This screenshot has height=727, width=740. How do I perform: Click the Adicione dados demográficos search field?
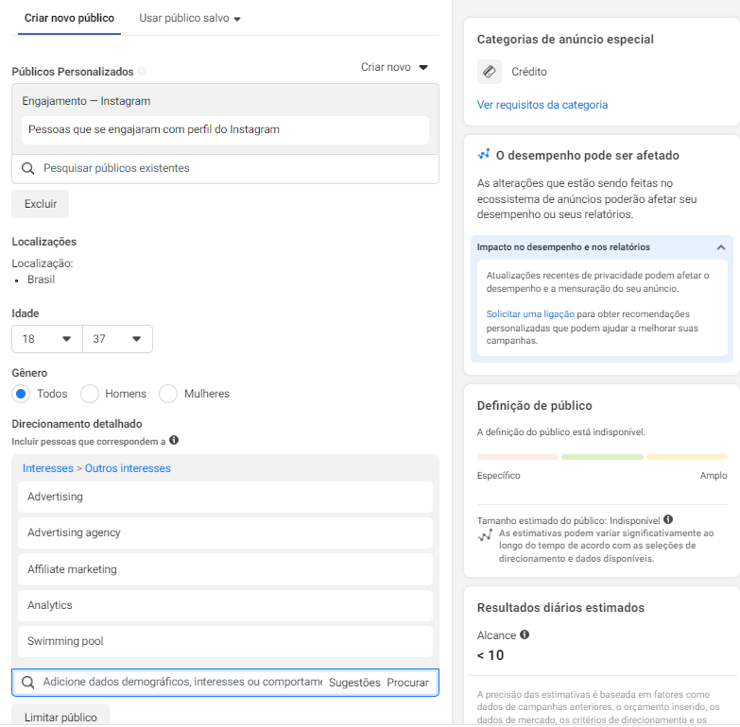pyautogui.click(x=182, y=682)
